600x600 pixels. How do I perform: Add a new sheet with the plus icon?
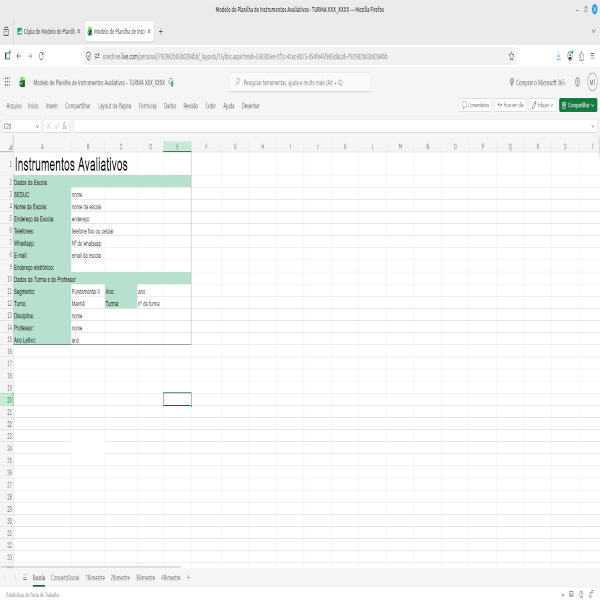click(188, 577)
